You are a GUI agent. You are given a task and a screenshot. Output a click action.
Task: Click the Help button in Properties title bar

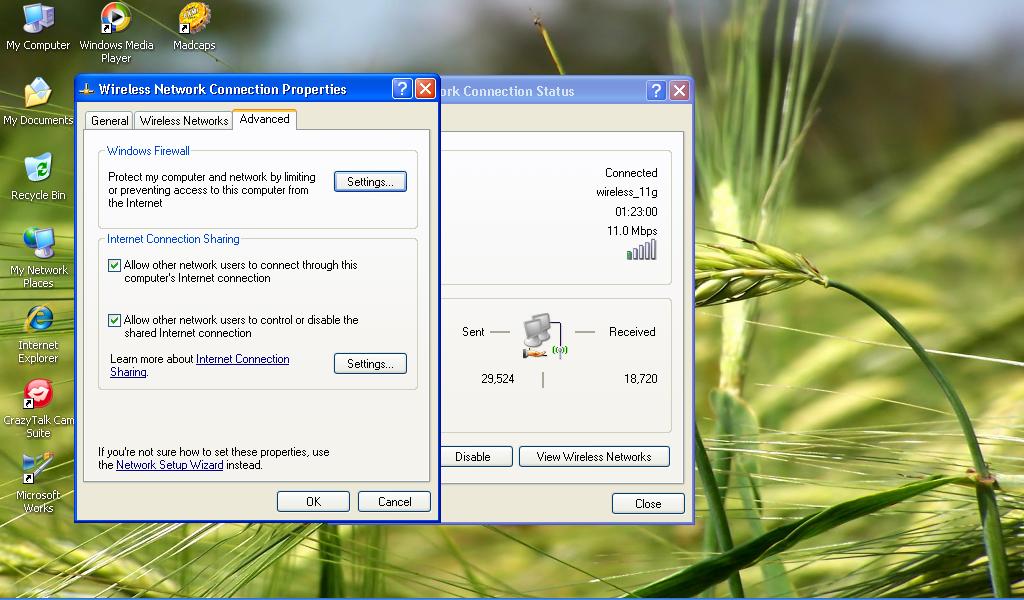tap(402, 89)
